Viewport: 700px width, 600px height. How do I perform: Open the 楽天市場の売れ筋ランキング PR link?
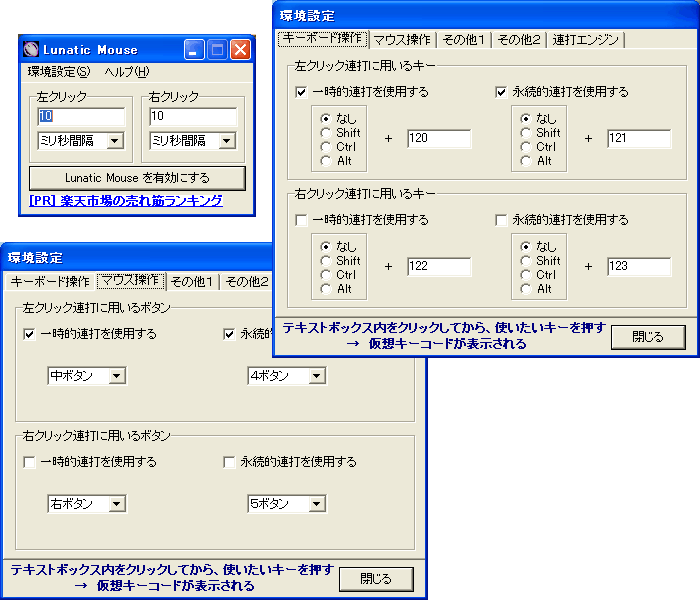(x=126, y=201)
